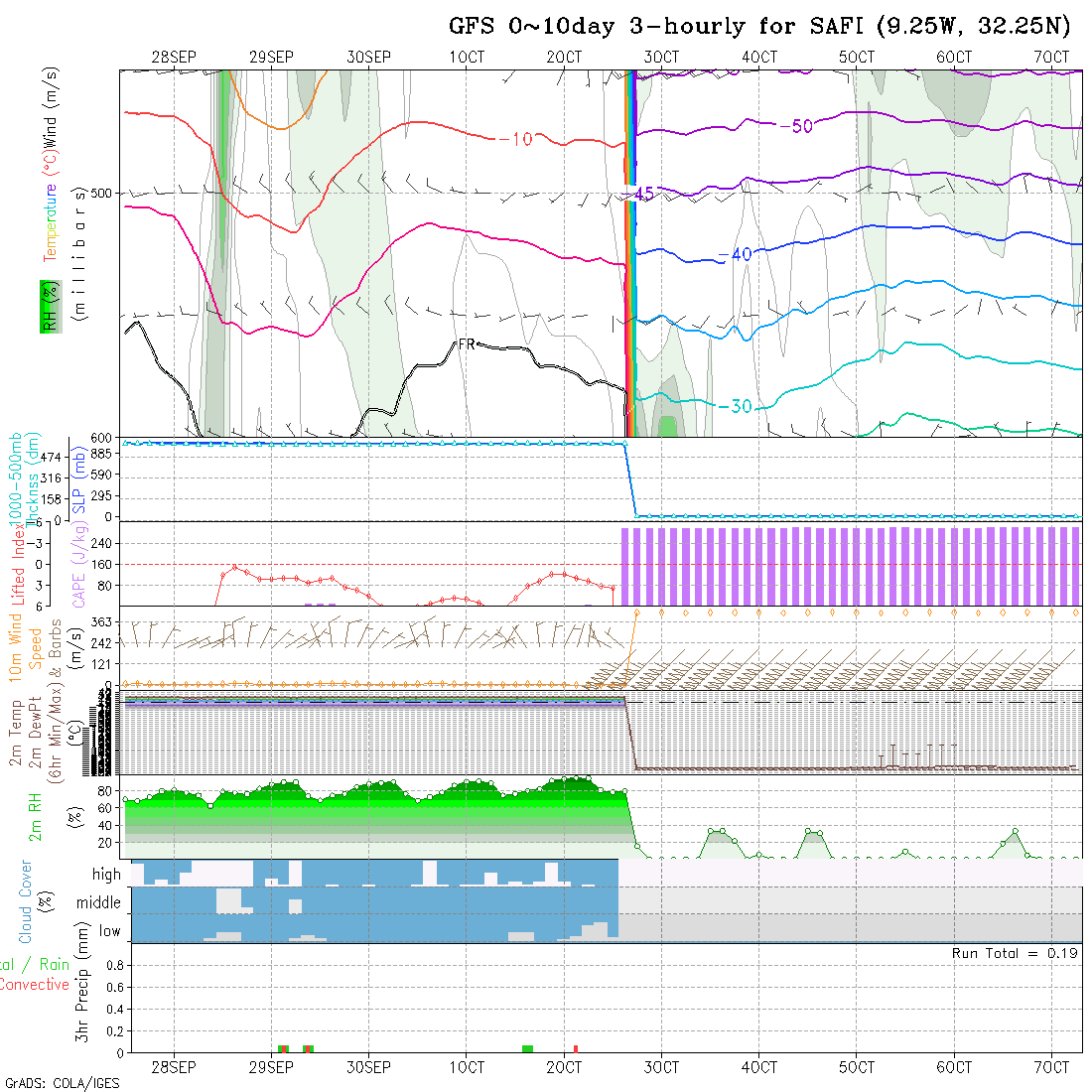Select the 7OCT marker on bottom axis
Screen dimensions: 1092x1092
pyautogui.click(x=1051, y=1067)
